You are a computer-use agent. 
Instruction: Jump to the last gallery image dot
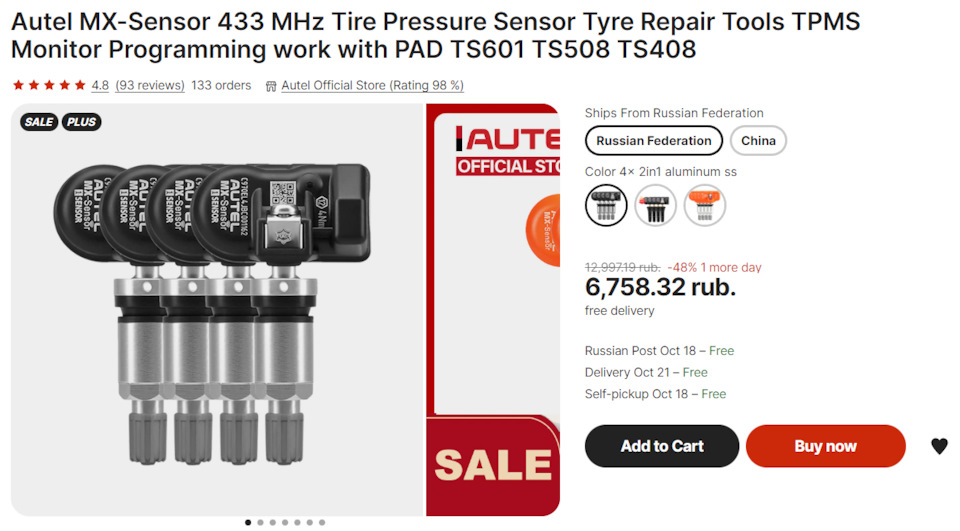click(322, 522)
